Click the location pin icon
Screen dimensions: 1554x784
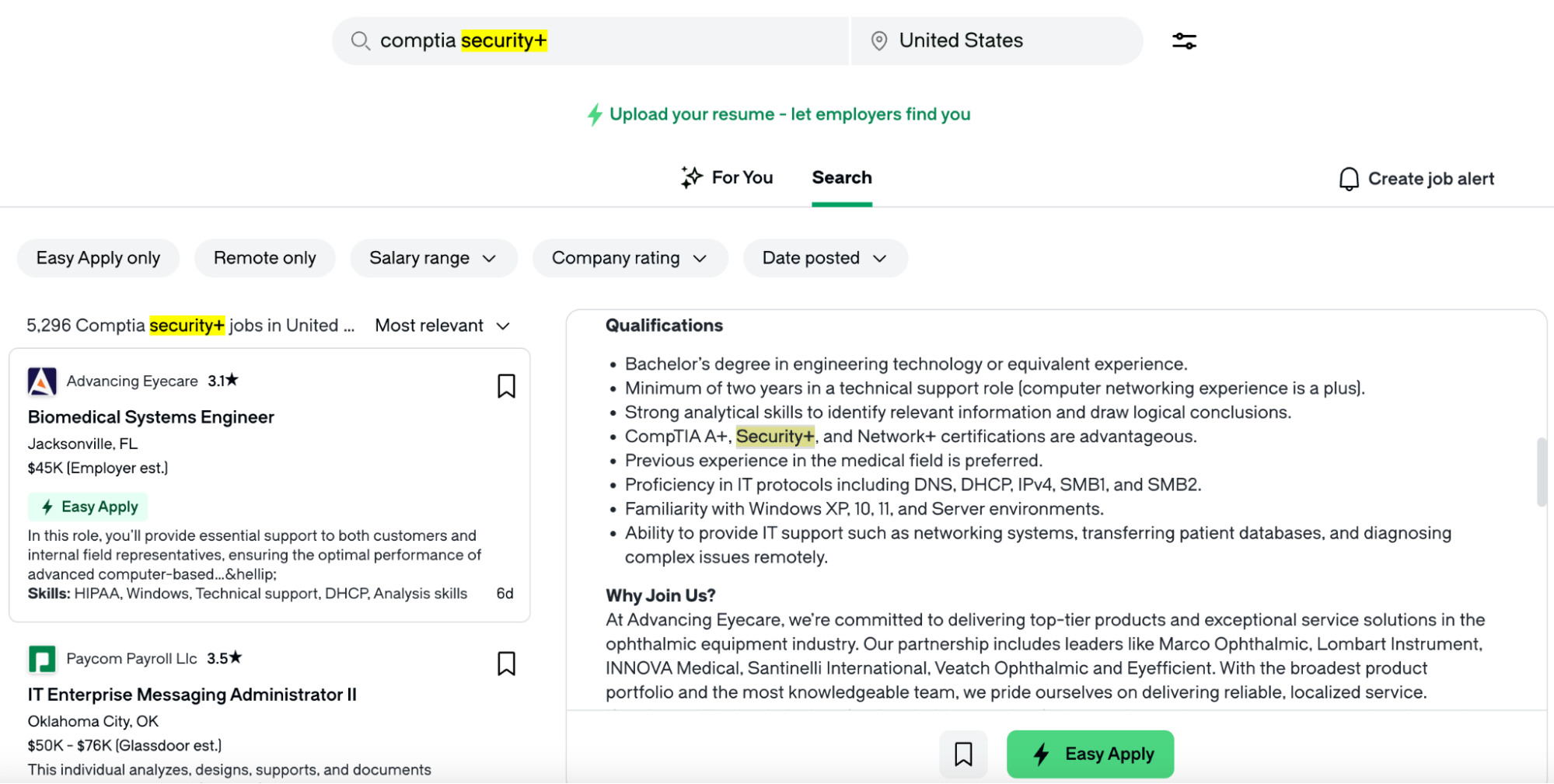point(878,41)
